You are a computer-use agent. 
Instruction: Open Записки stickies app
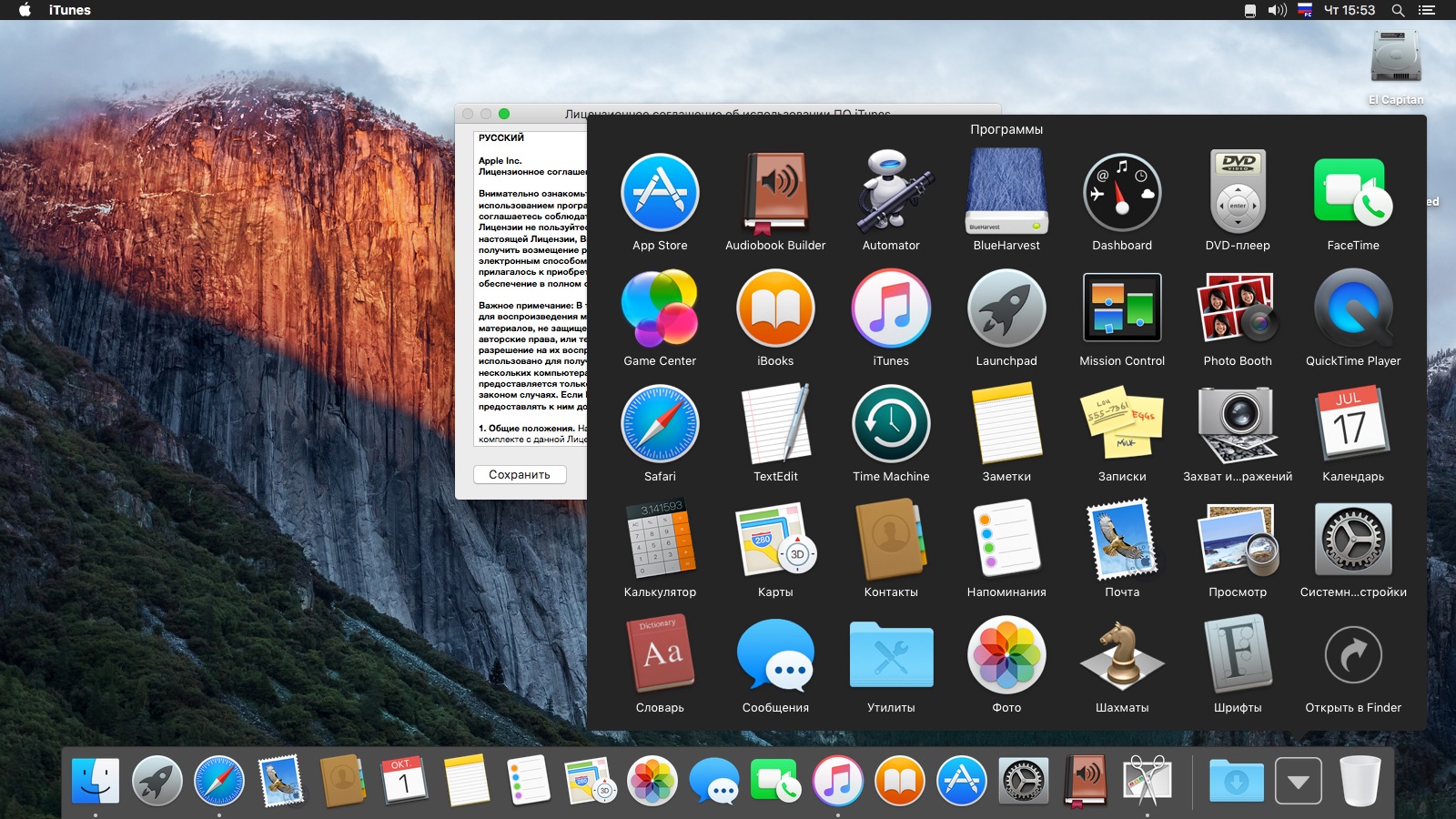1122,424
